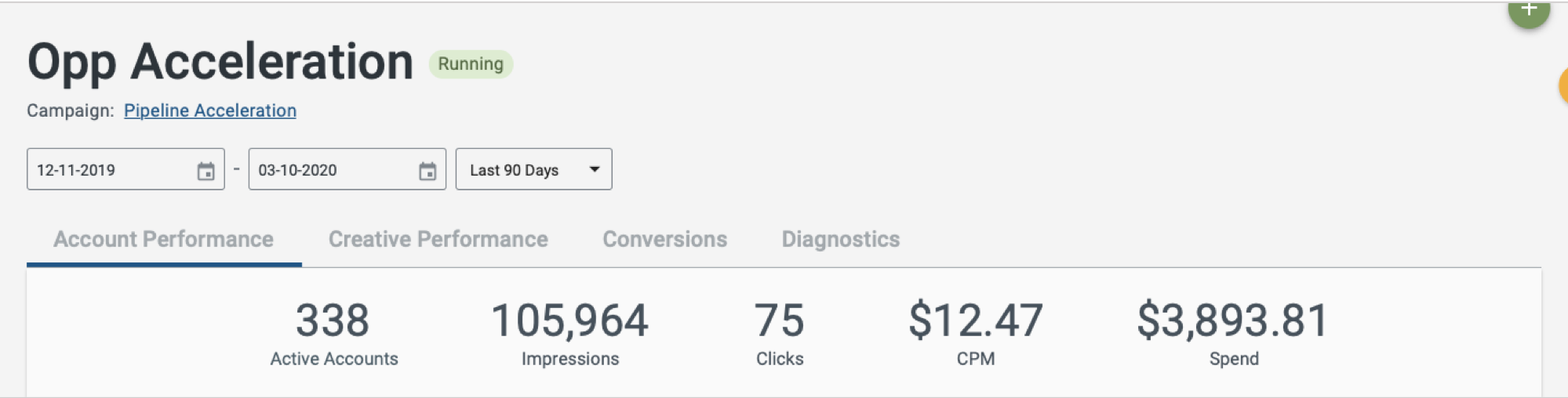The width and height of the screenshot is (1568, 398).
Task: Go to the Diagnostics tab
Action: tap(840, 239)
